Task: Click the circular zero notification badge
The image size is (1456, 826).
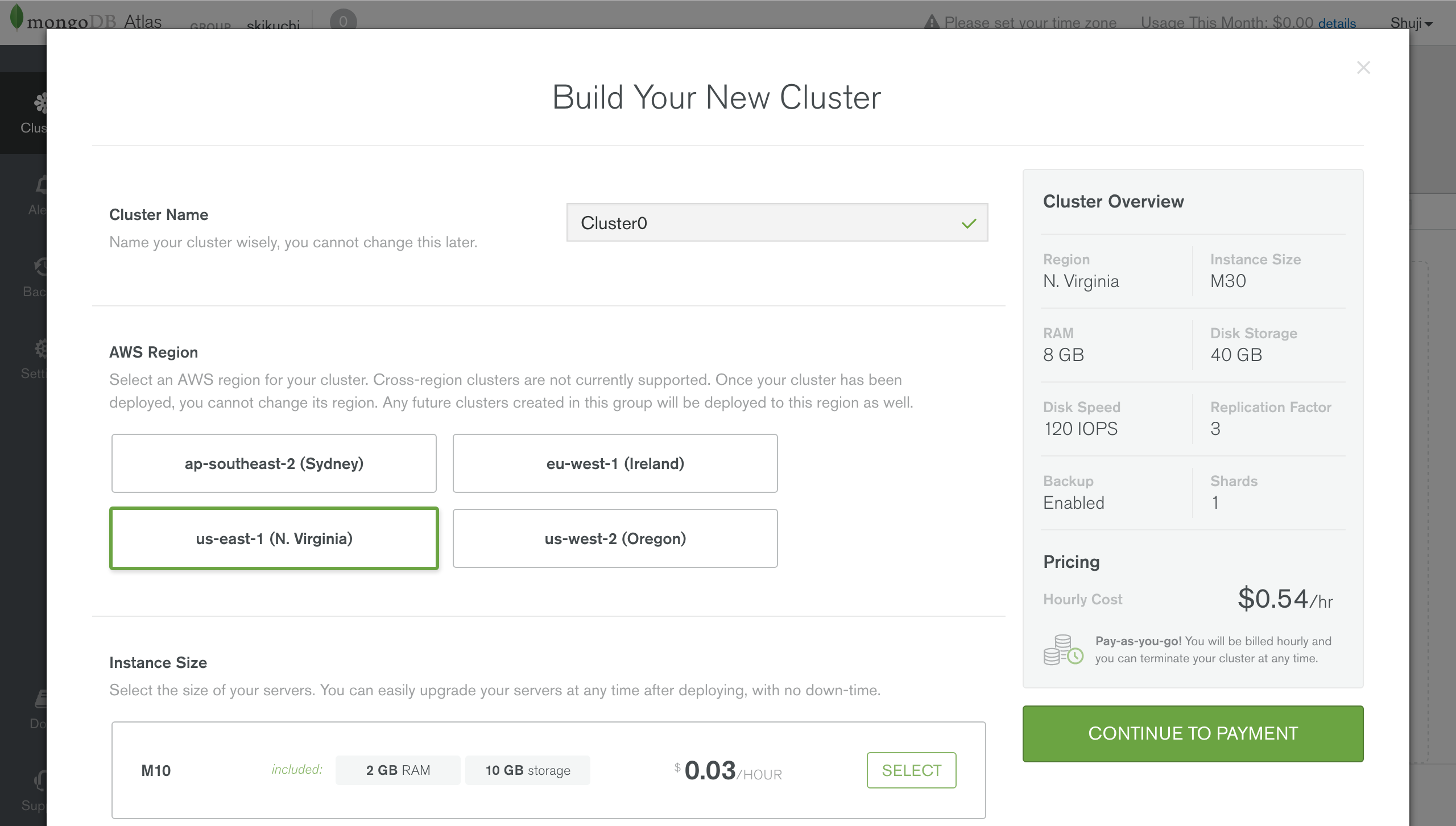Action: coord(343,21)
